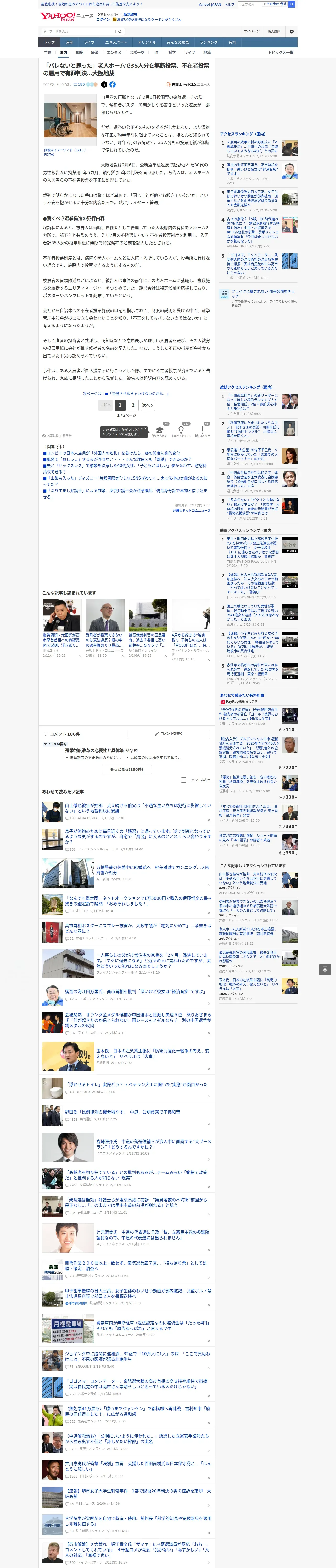
Task: Open the トップ tab
Action: [49, 43]
